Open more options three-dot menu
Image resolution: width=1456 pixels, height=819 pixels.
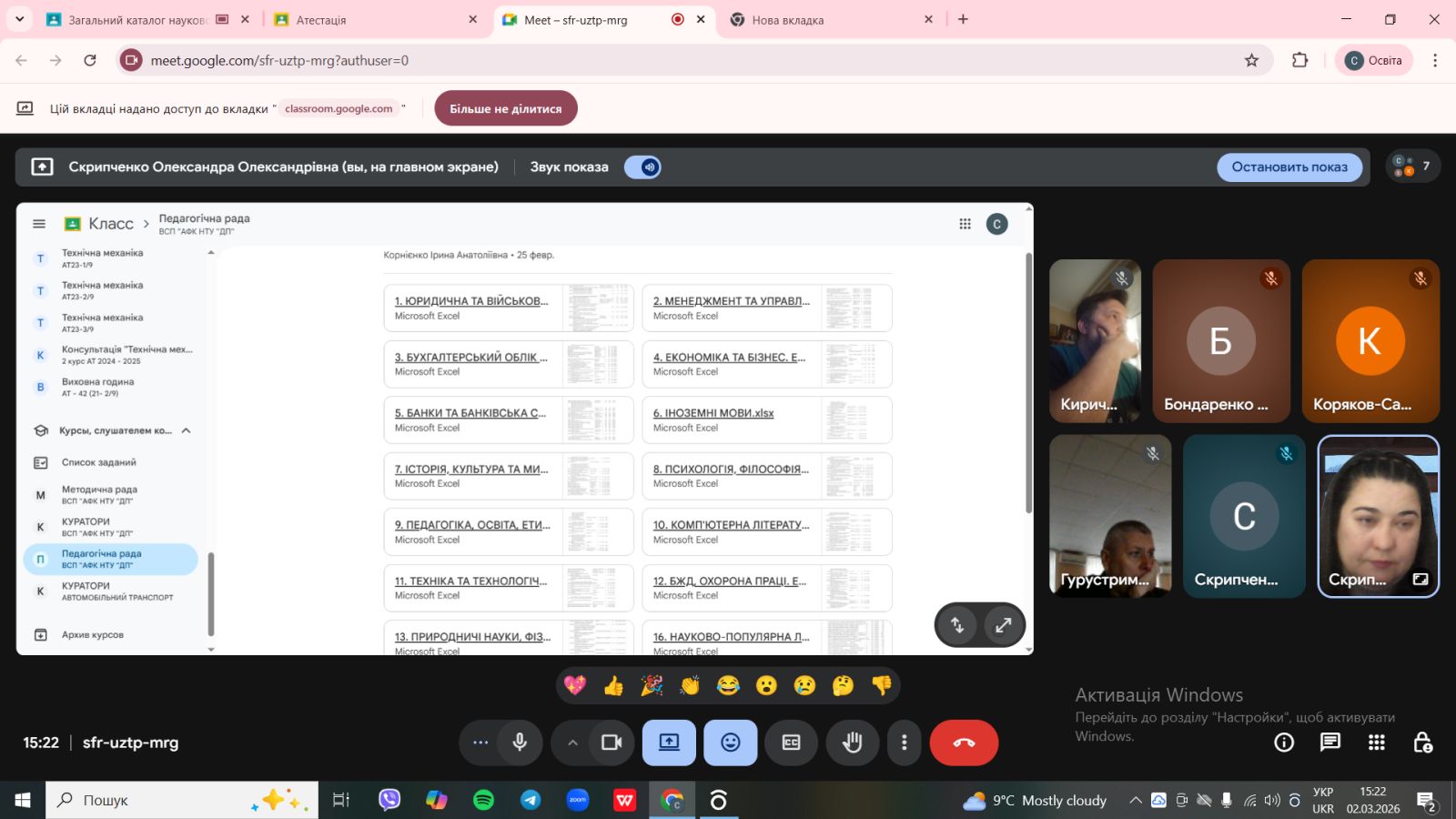[x=904, y=743]
